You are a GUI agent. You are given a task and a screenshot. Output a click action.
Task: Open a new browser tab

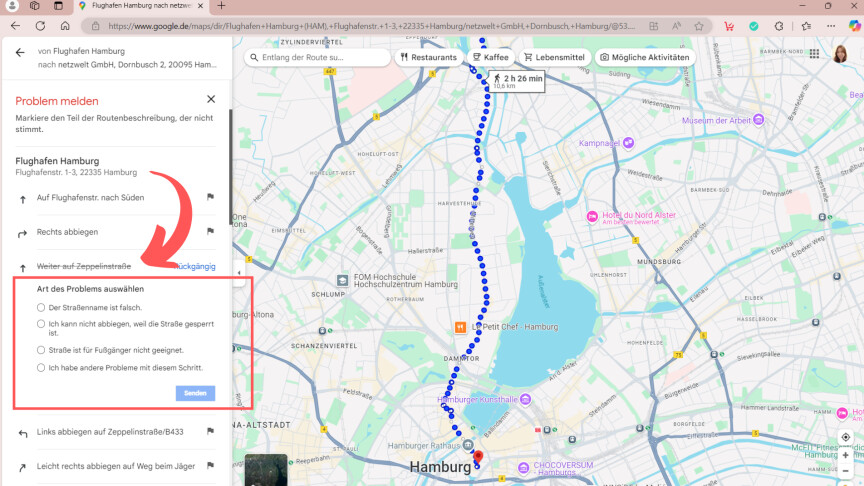(221, 6)
